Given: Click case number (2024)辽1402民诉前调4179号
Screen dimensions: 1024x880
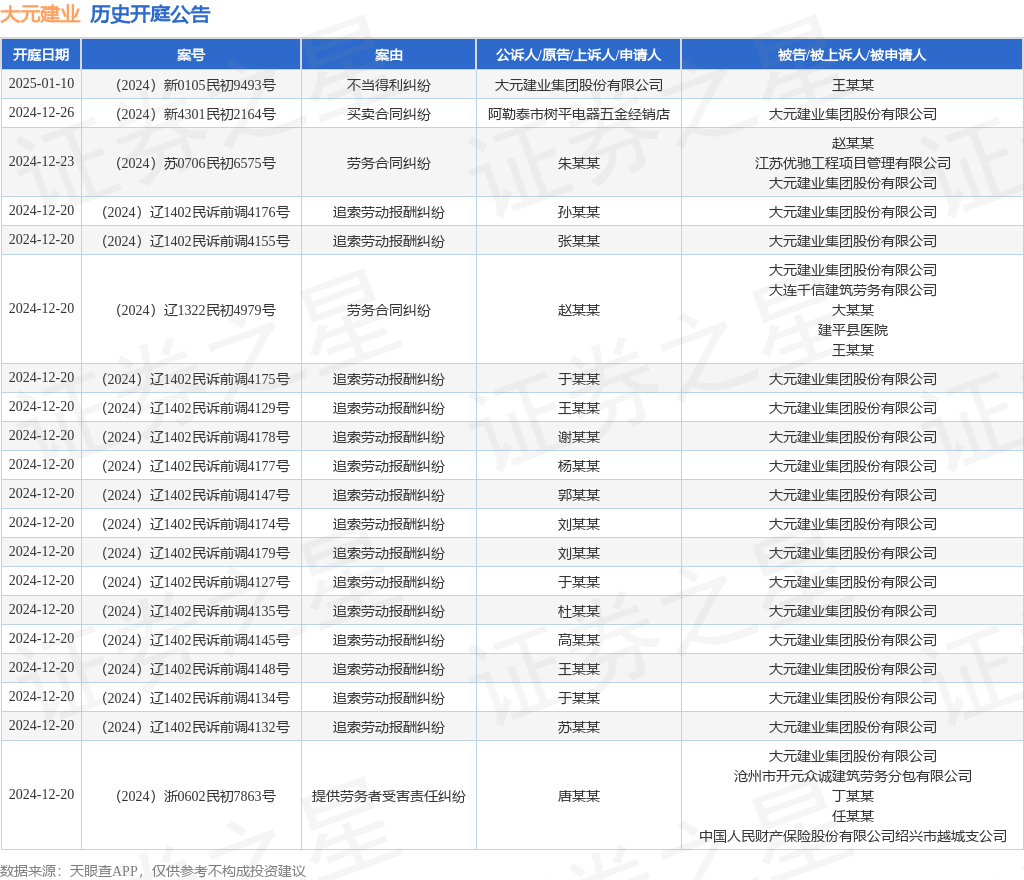Looking at the screenshot, I should 195,553.
